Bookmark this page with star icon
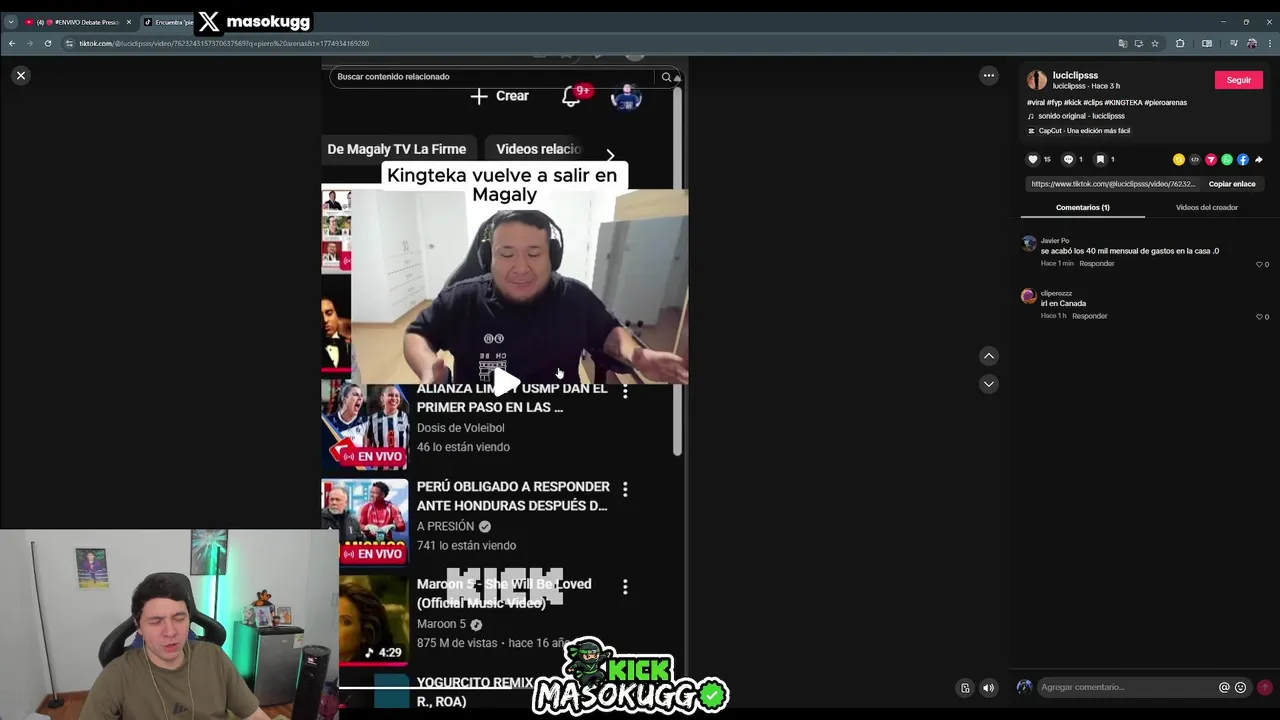Screen dimensions: 1280x720 coord(1155,43)
